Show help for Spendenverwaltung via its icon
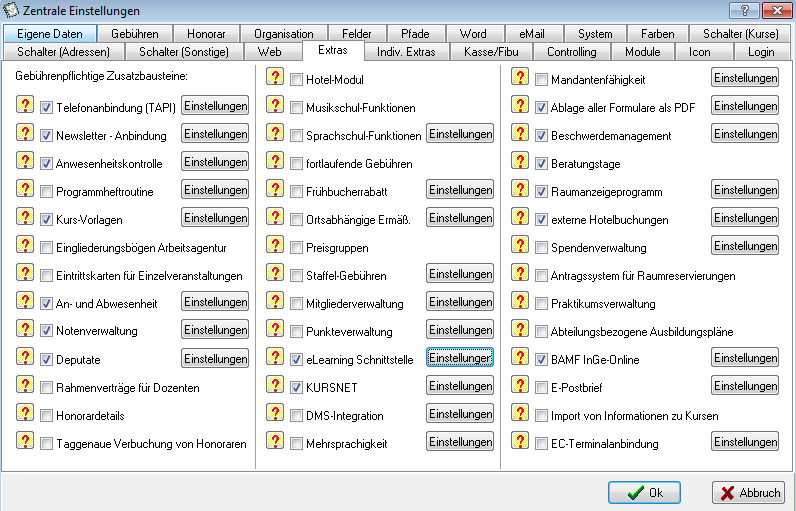This screenshot has width=796, height=511. tap(520, 245)
